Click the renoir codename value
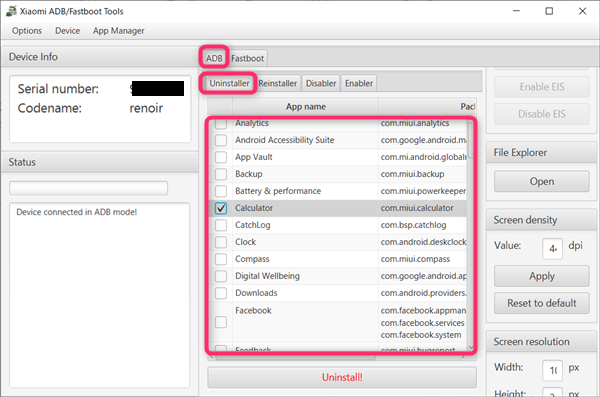This screenshot has height=397, width=600. point(146,108)
